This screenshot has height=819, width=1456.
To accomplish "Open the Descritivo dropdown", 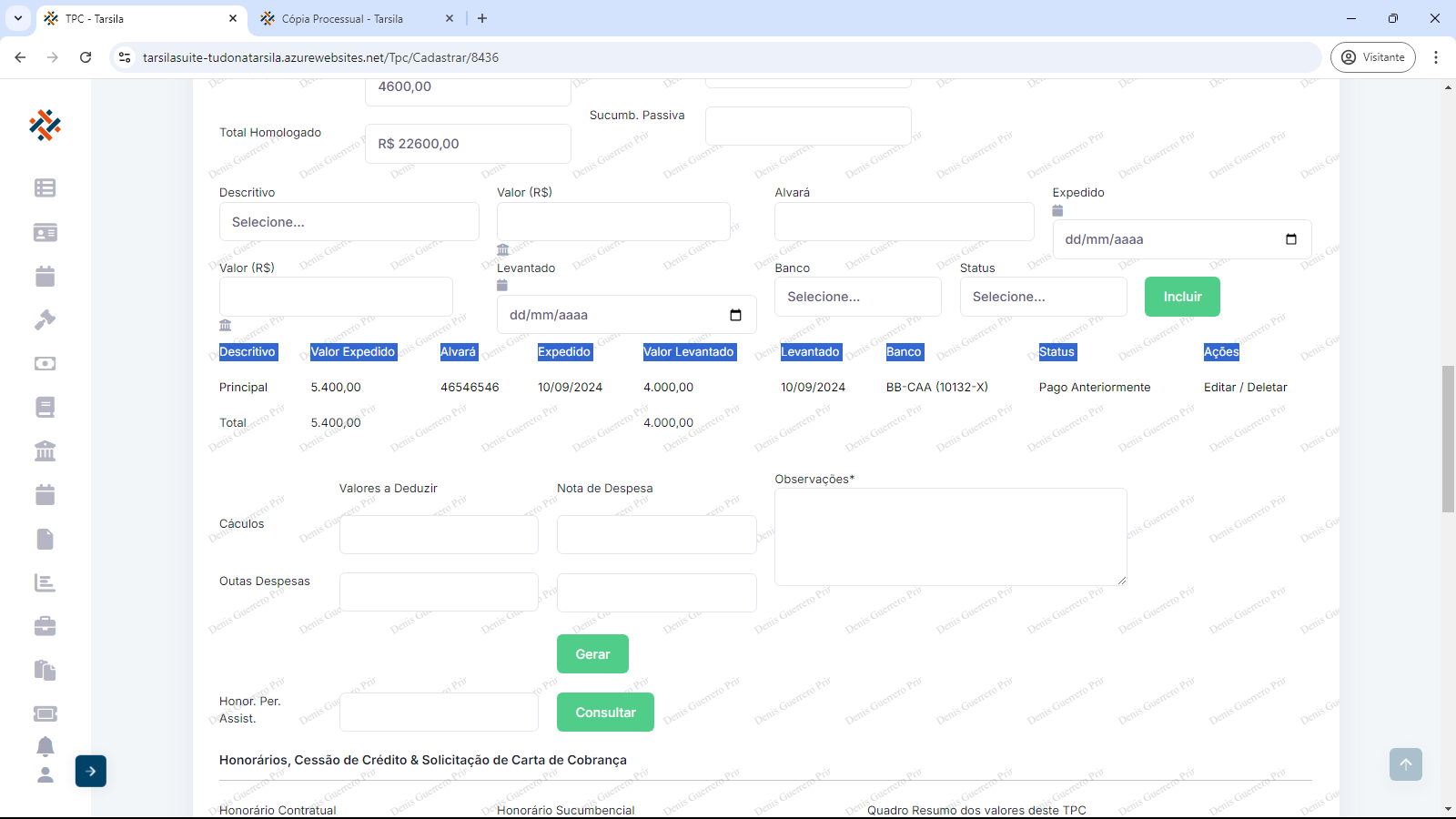I will [349, 222].
